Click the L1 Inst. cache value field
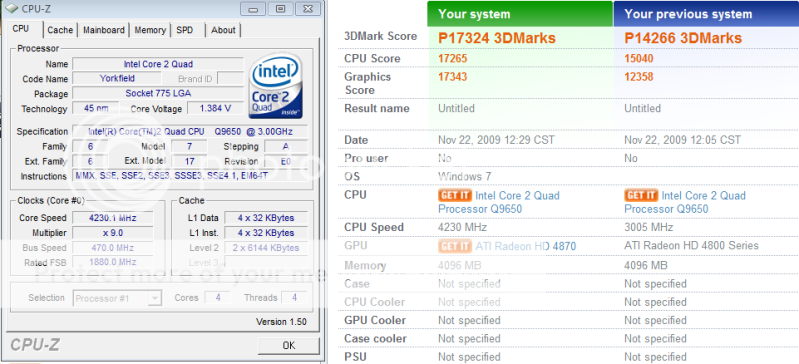The width and height of the screenshot is (799, 364). coord(266,232)
